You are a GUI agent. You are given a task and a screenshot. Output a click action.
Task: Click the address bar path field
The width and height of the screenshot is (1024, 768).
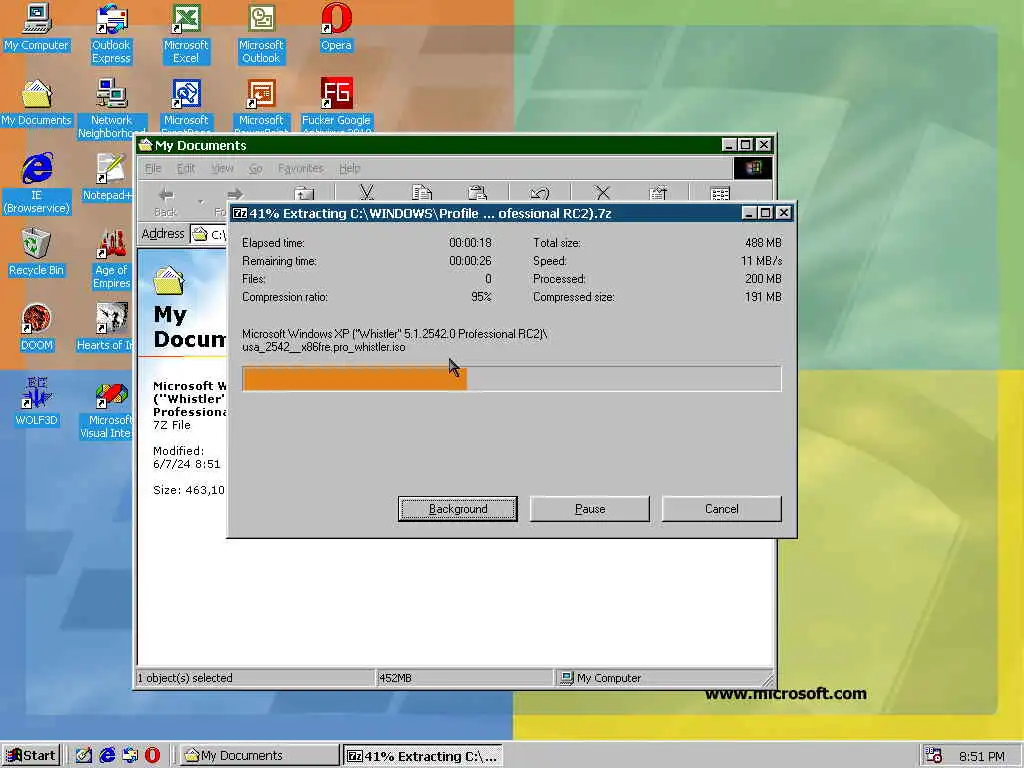tap(208, 234)
